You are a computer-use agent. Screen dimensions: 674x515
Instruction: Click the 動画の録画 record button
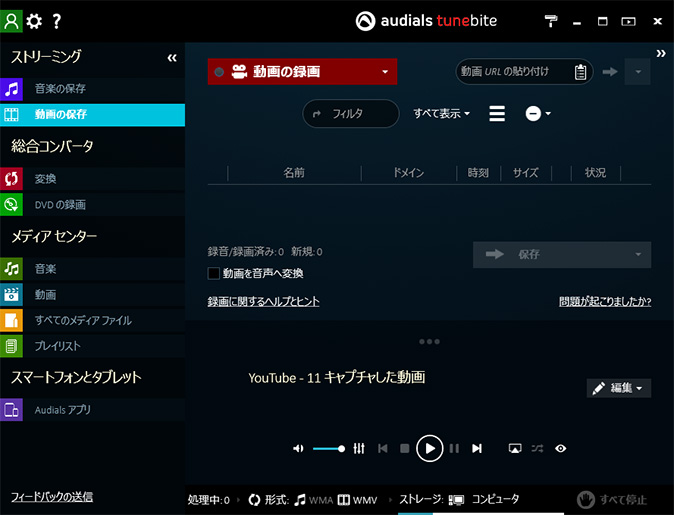pos(302,72)
